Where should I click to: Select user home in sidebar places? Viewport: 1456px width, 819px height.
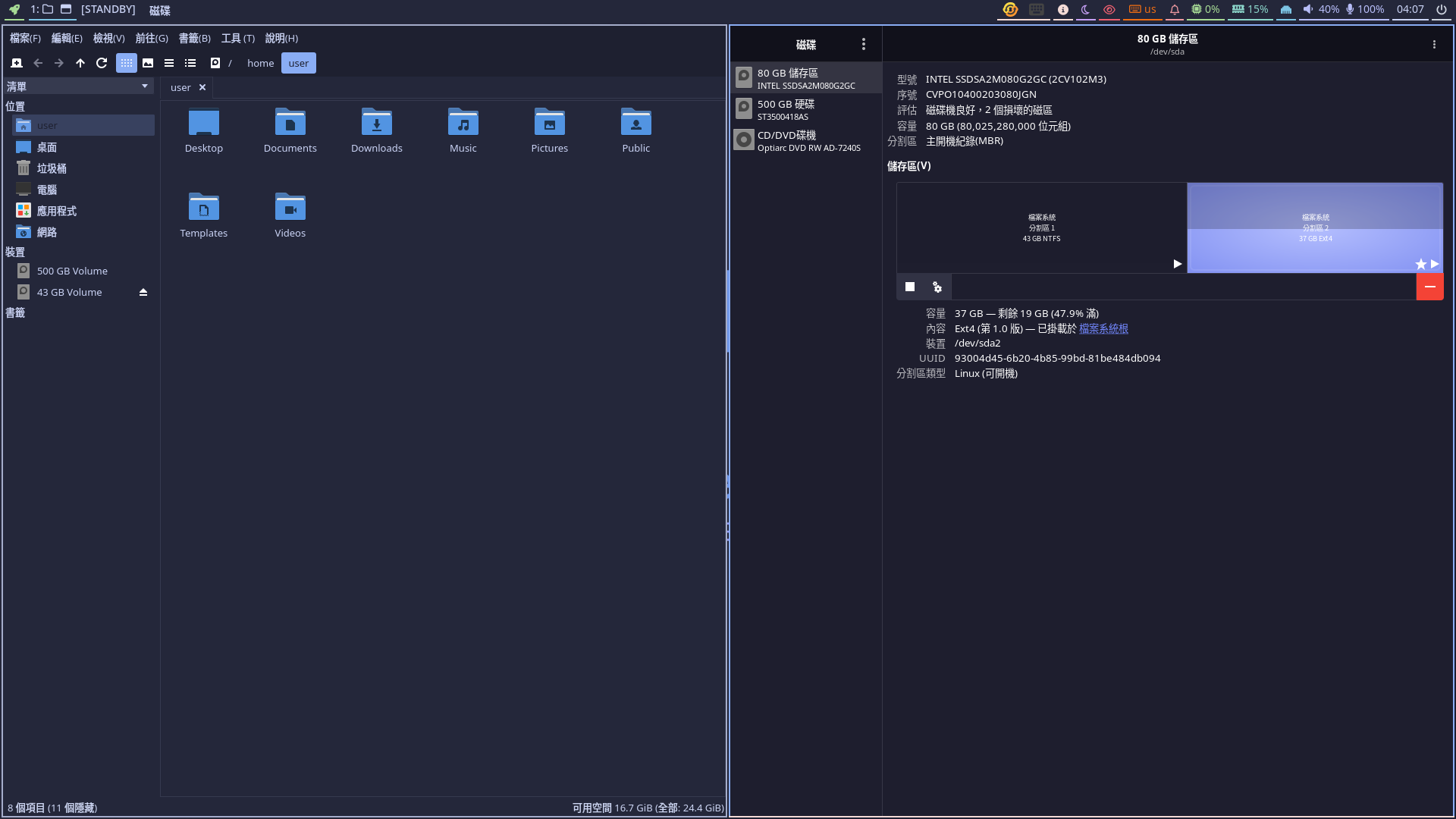pos(83,125)
